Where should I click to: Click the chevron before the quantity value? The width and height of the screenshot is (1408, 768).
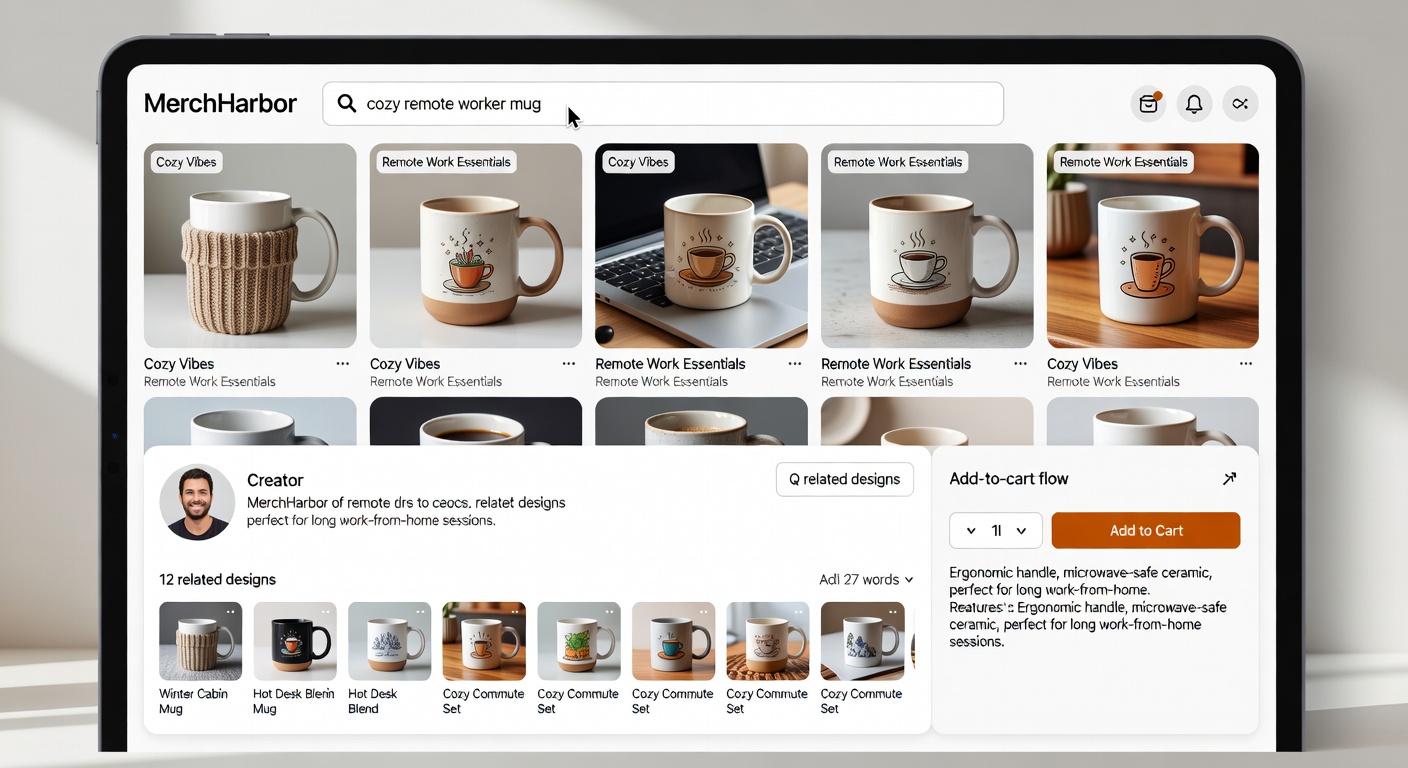tap(971, 531)
